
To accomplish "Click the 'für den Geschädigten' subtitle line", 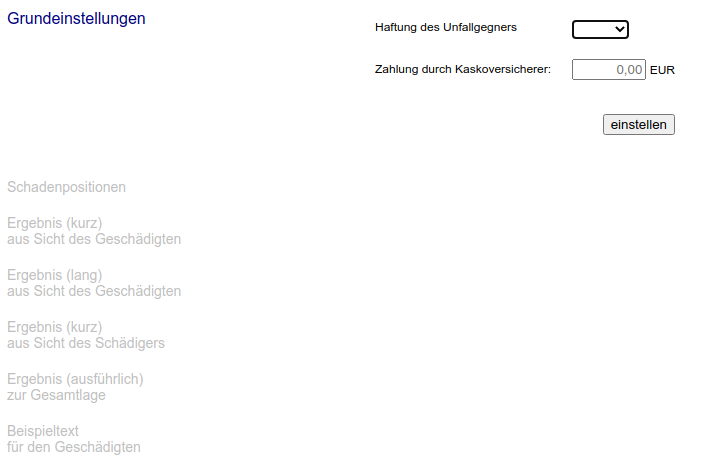I will tap(74, 447).
